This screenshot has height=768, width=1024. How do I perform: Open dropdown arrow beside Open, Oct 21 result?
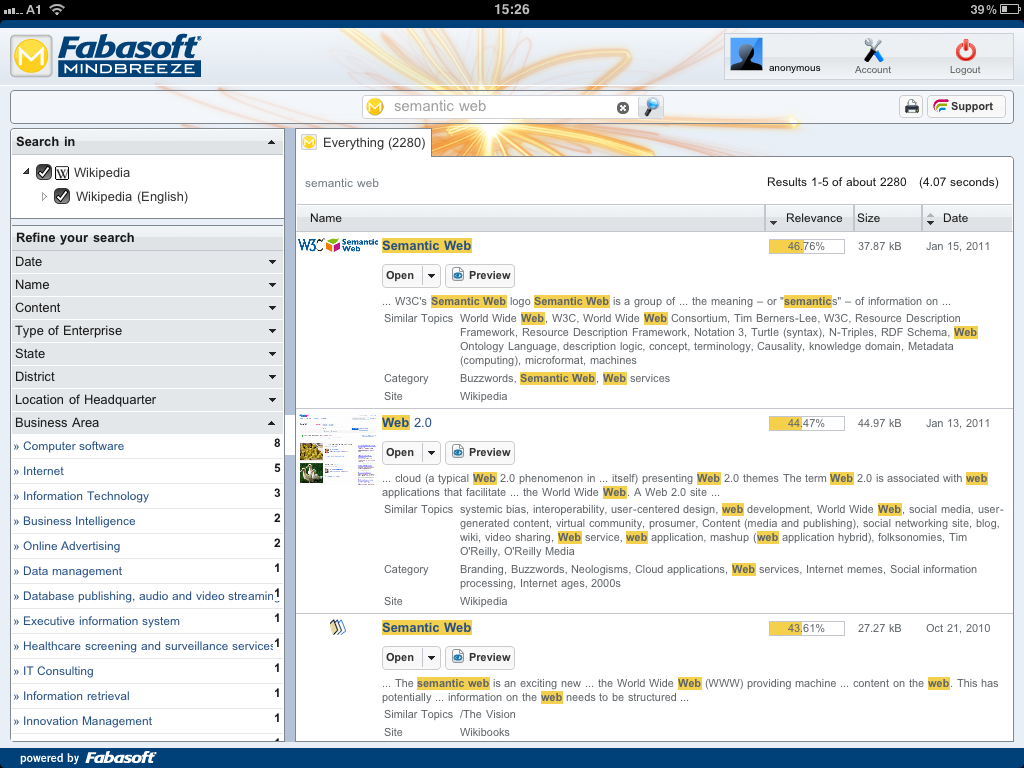point(432,658)
